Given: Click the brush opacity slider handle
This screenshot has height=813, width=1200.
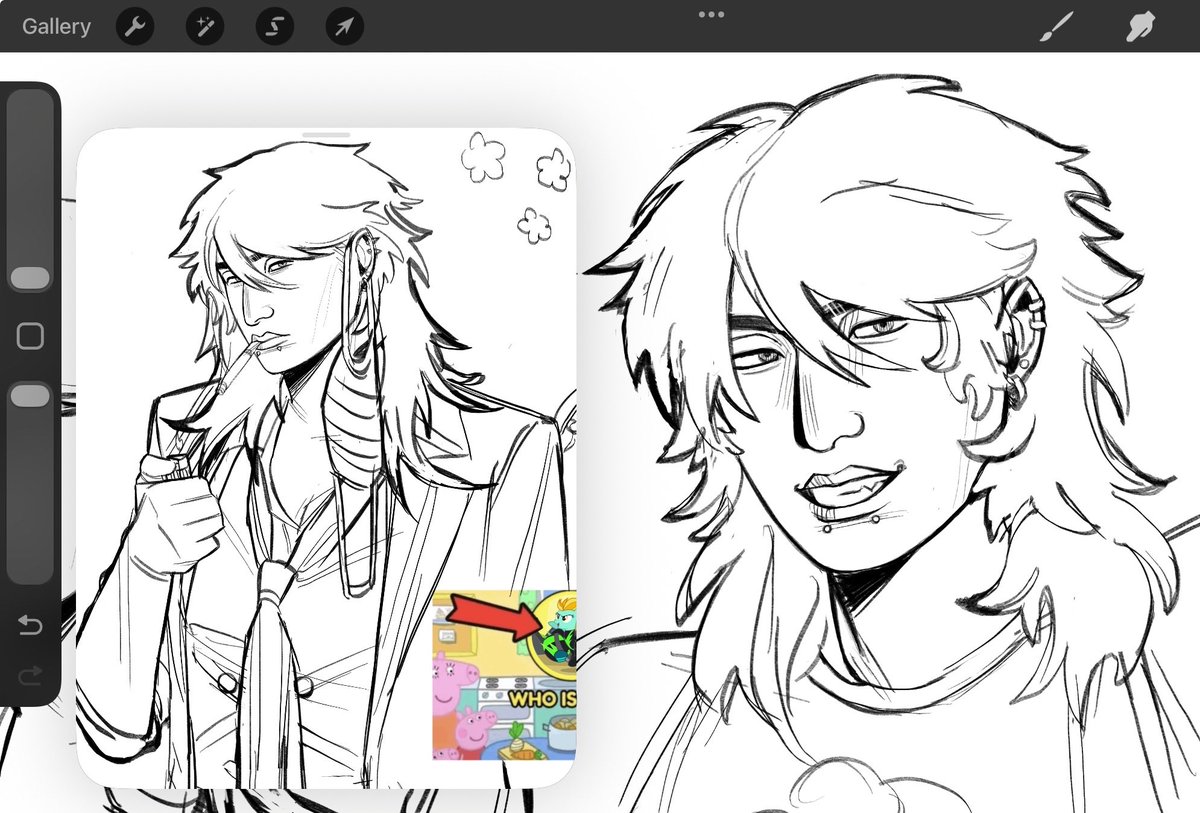Looking at the screenshot, I should [30, 396].
